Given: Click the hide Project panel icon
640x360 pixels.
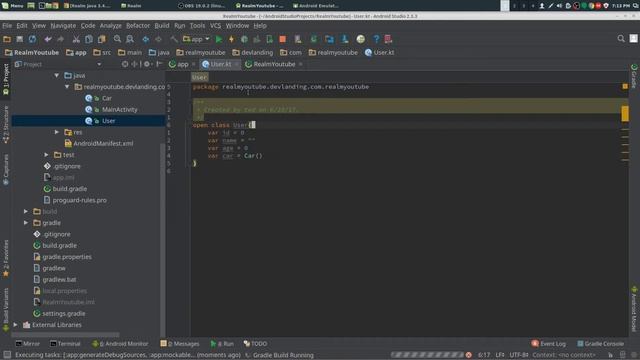Looking at the screenshot, I should [x=159, y=64].
